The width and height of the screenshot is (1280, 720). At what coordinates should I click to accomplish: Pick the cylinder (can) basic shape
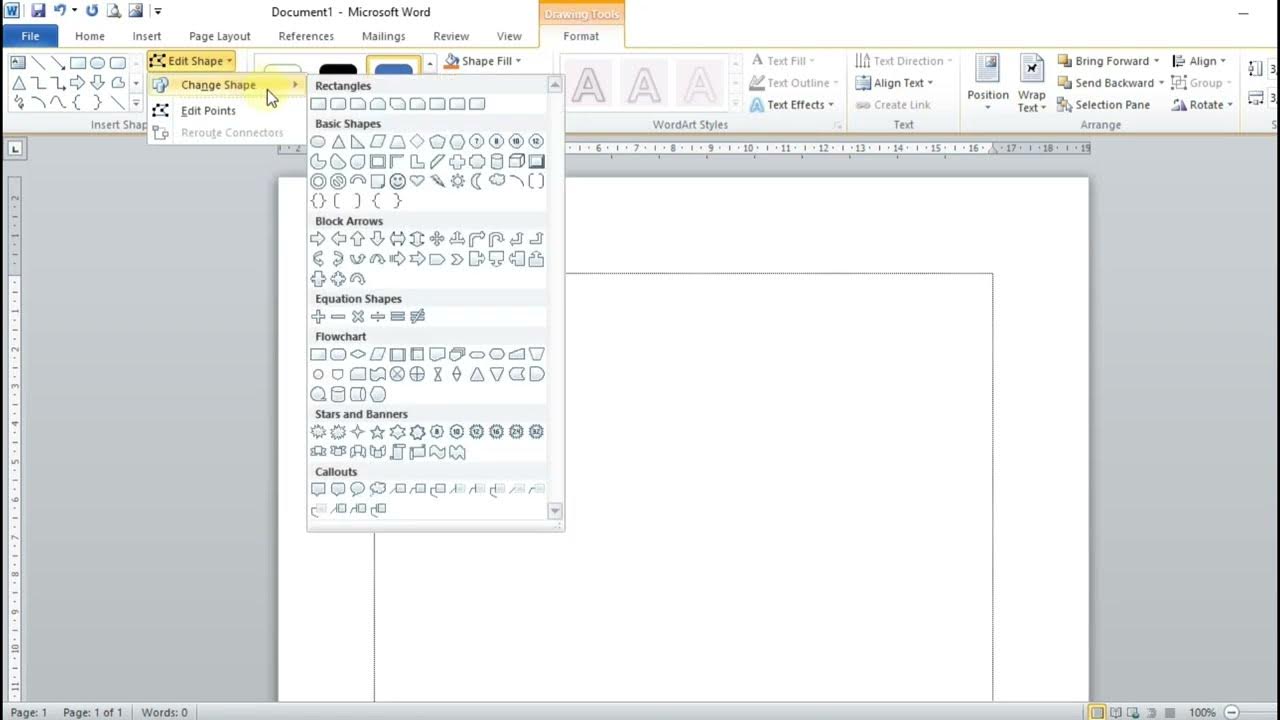click(x=496, y=161)
